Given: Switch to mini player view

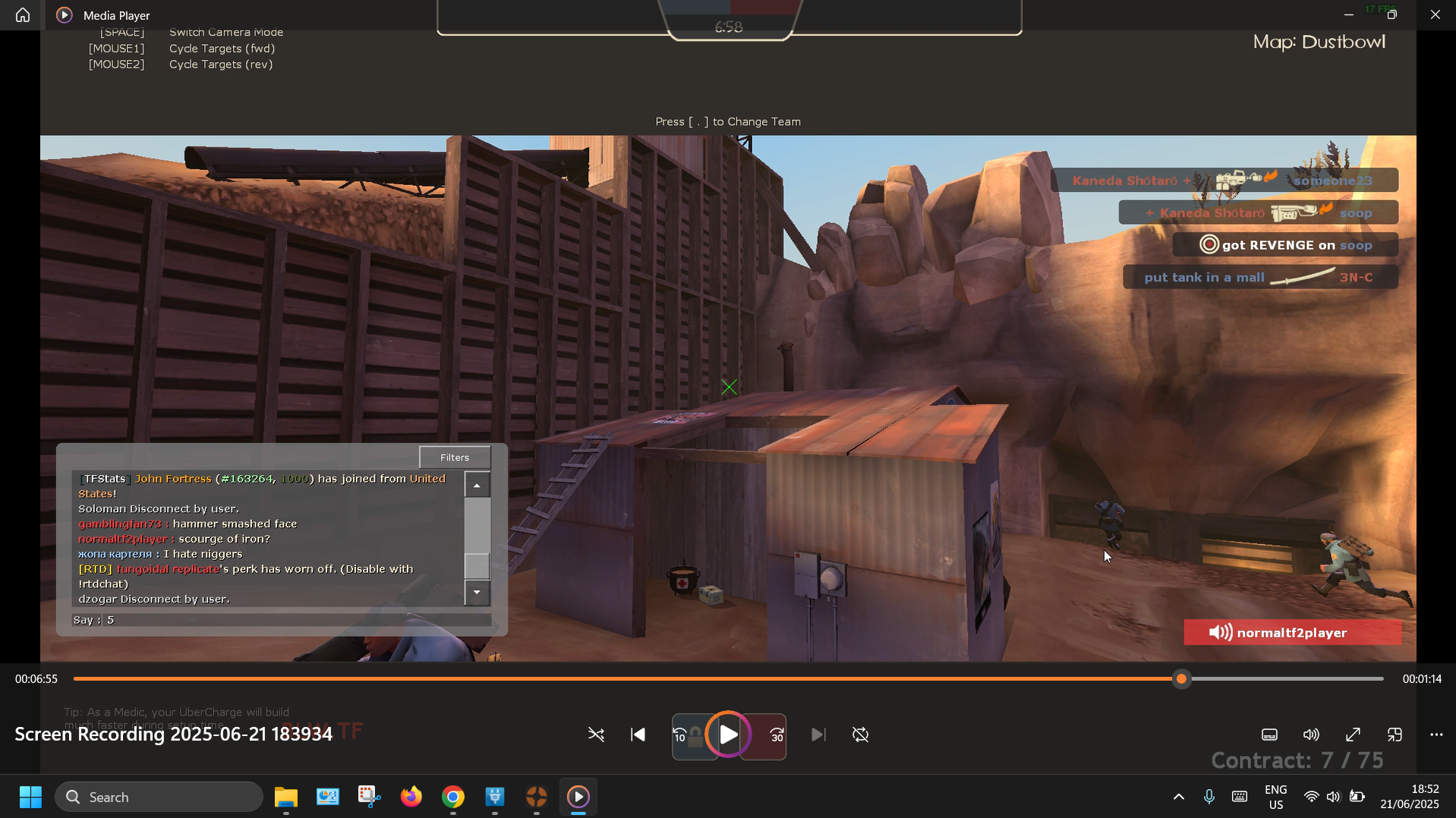Looking at the screenshot, I should (1395, 735).
